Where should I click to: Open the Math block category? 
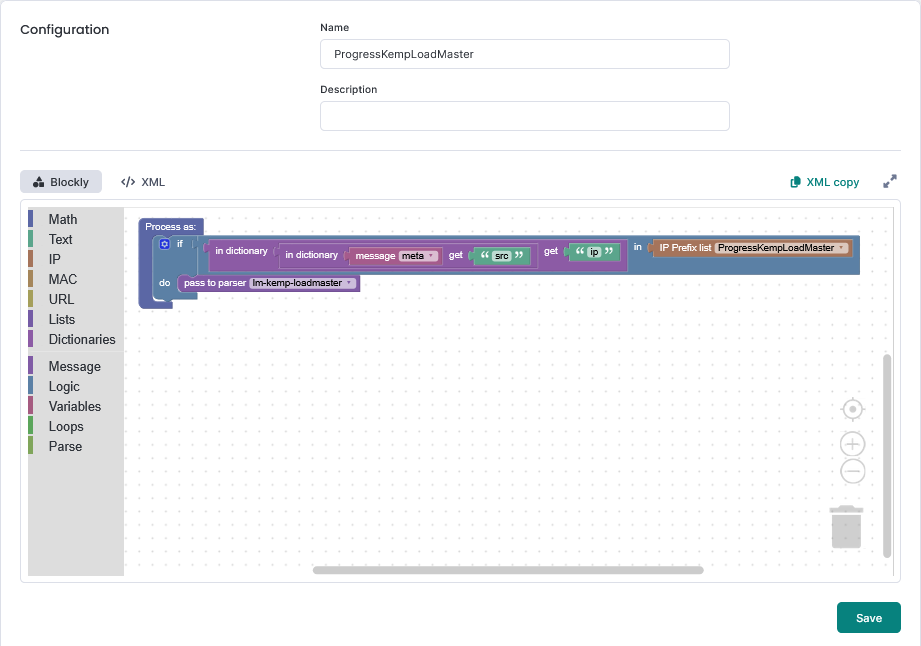62,219
